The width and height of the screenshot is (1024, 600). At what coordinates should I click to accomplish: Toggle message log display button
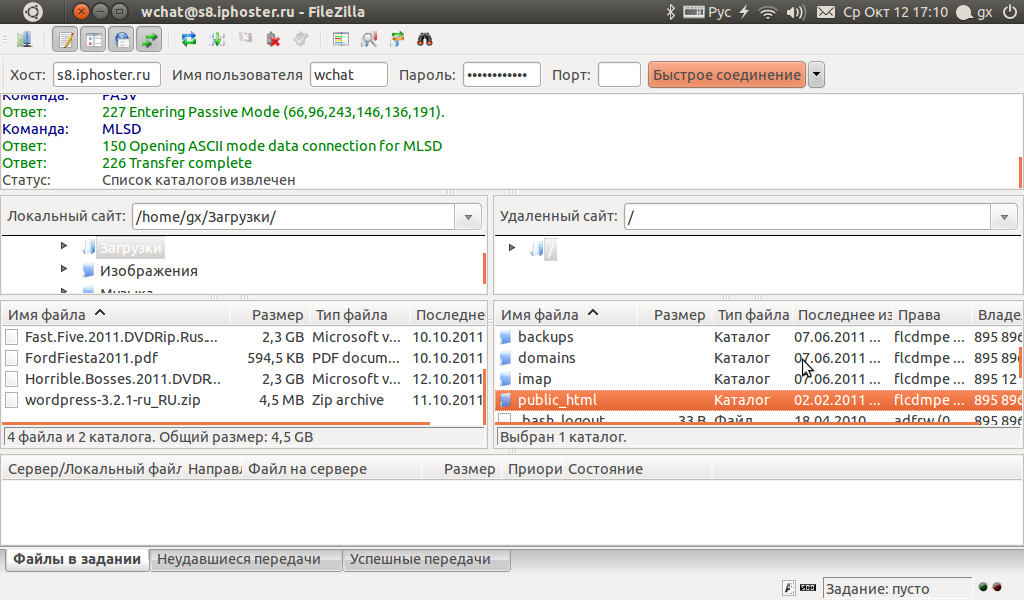(66, 40)
